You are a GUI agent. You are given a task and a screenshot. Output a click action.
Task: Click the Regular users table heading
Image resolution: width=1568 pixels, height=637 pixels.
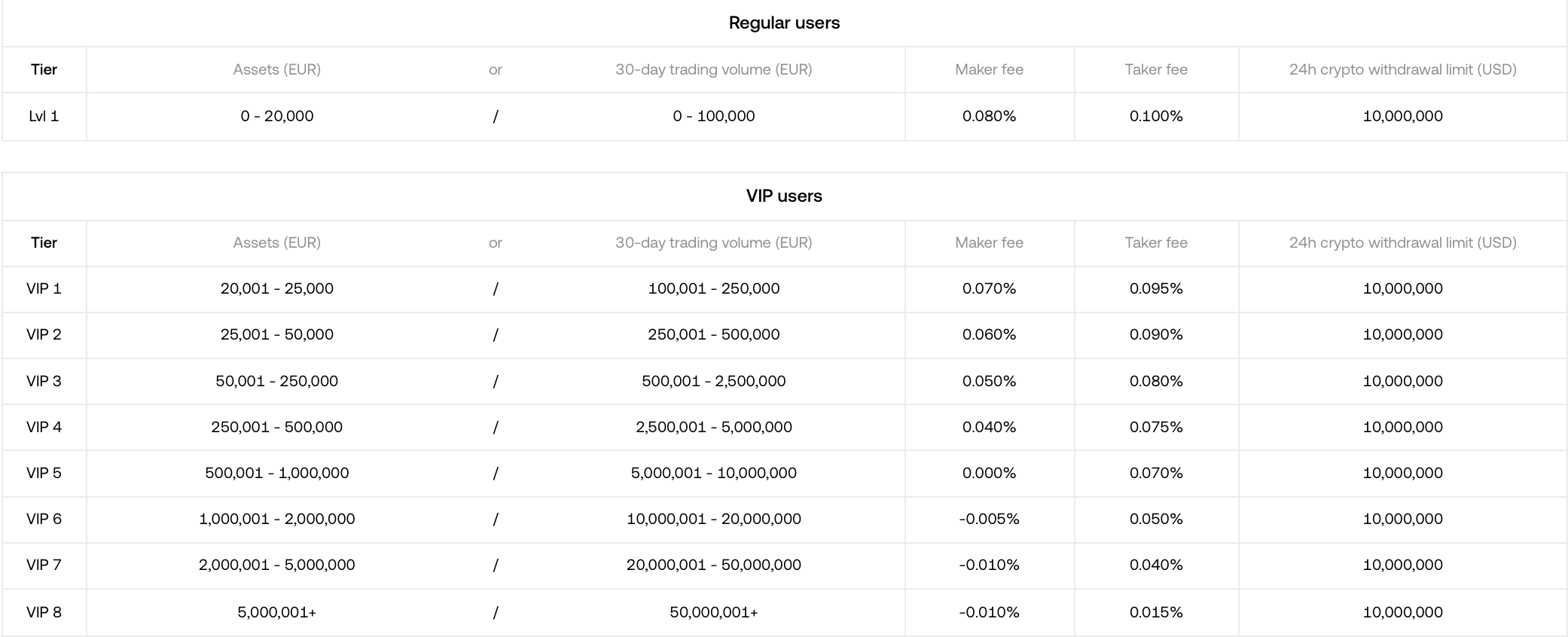(x=784, y=23)
